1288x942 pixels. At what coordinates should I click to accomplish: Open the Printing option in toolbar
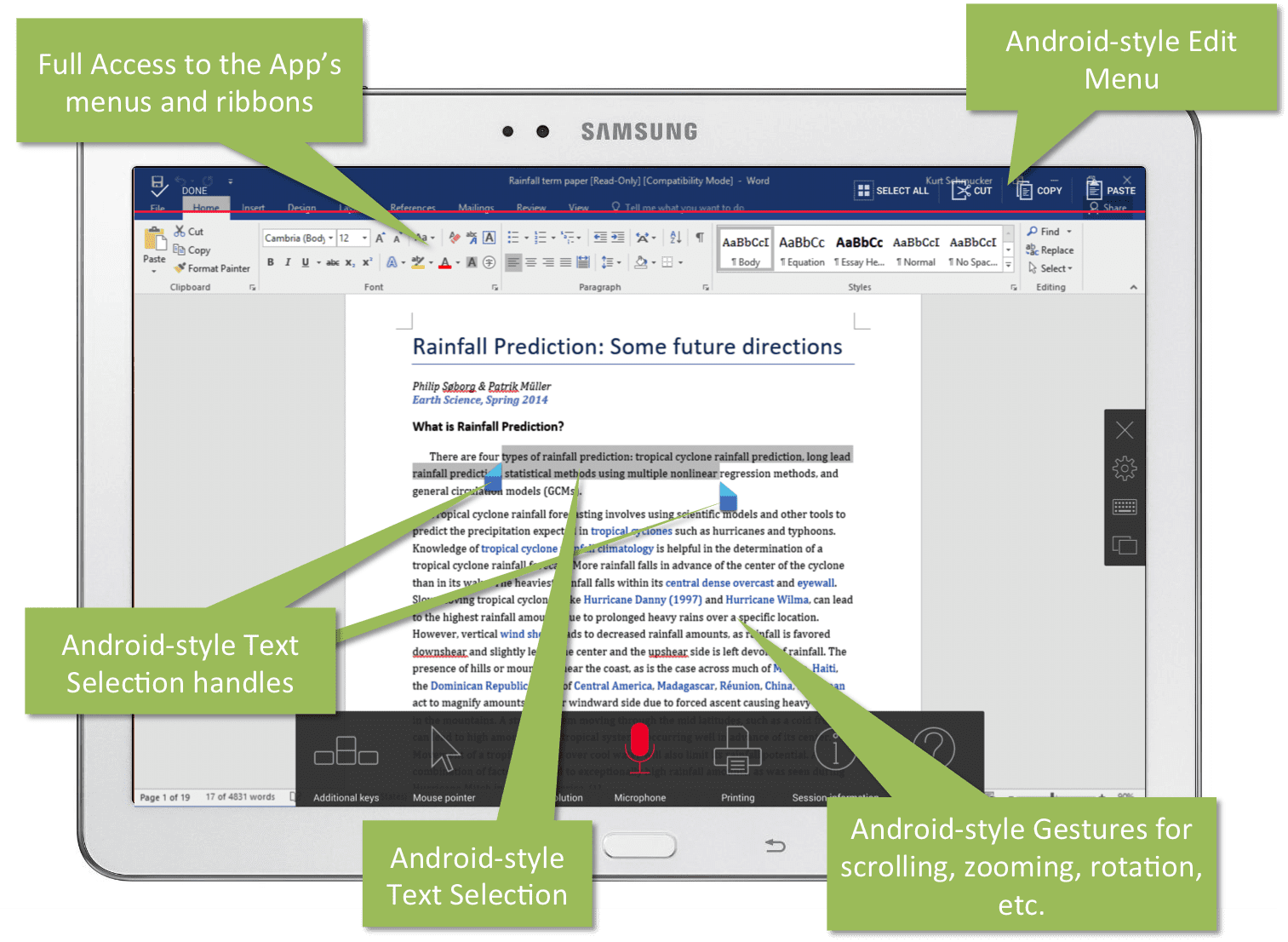(737, 750)
